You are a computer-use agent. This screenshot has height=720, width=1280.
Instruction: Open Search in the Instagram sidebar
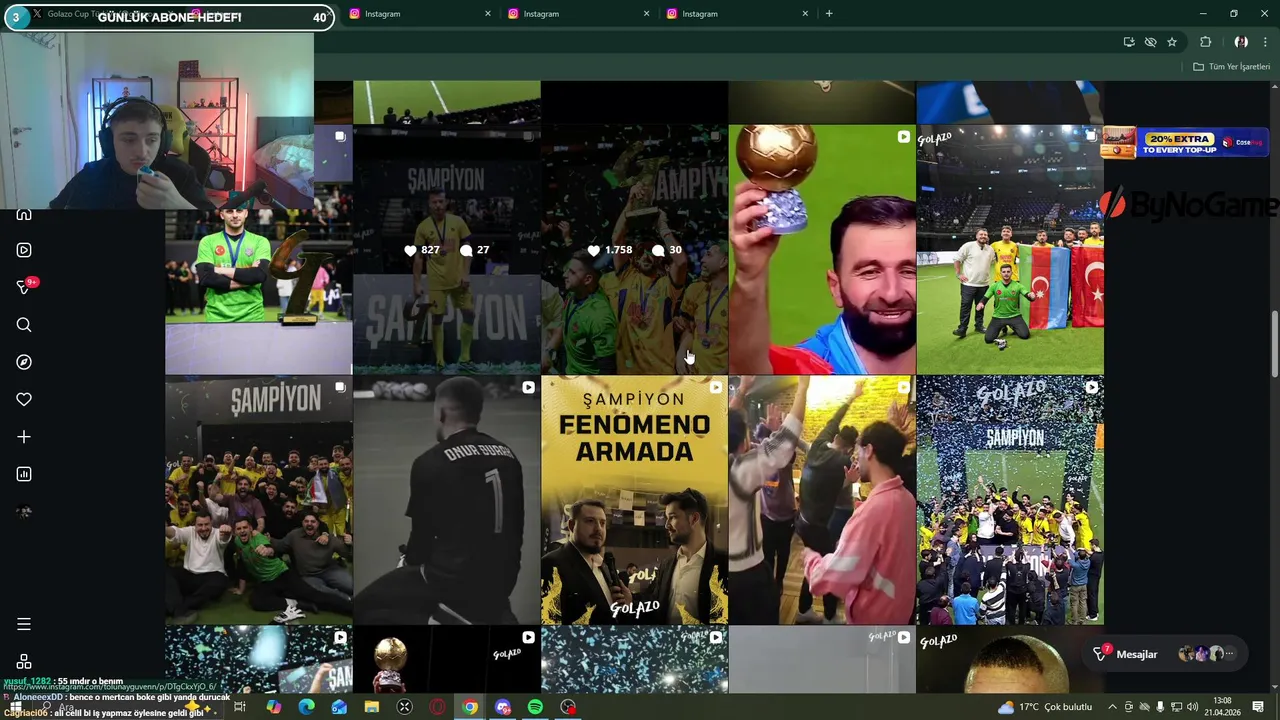(24, 325)
